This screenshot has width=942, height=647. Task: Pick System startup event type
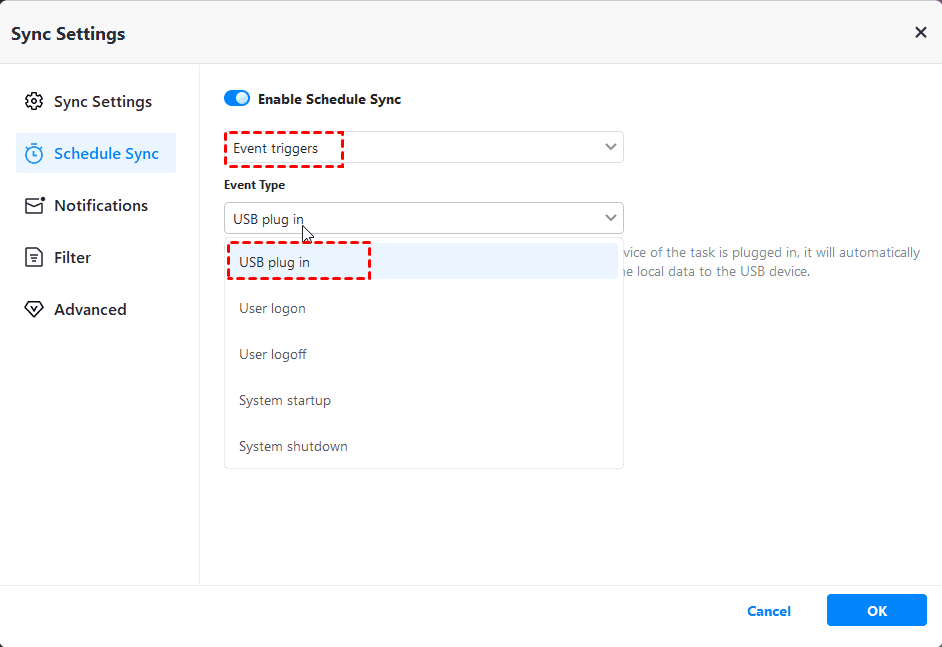pos(284,400)
